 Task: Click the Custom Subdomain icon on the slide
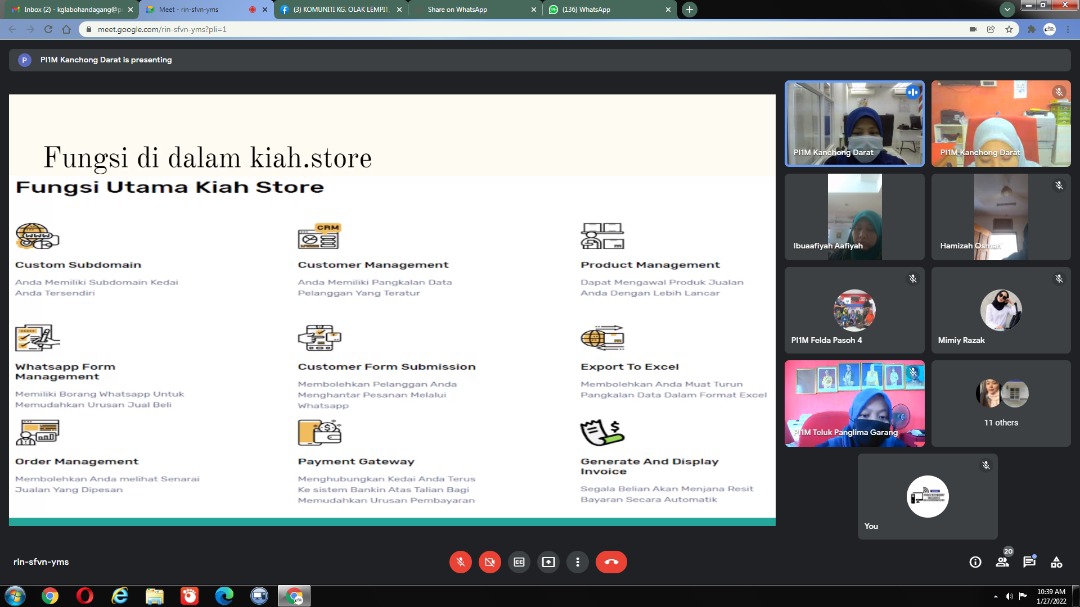tap(37, 236)
